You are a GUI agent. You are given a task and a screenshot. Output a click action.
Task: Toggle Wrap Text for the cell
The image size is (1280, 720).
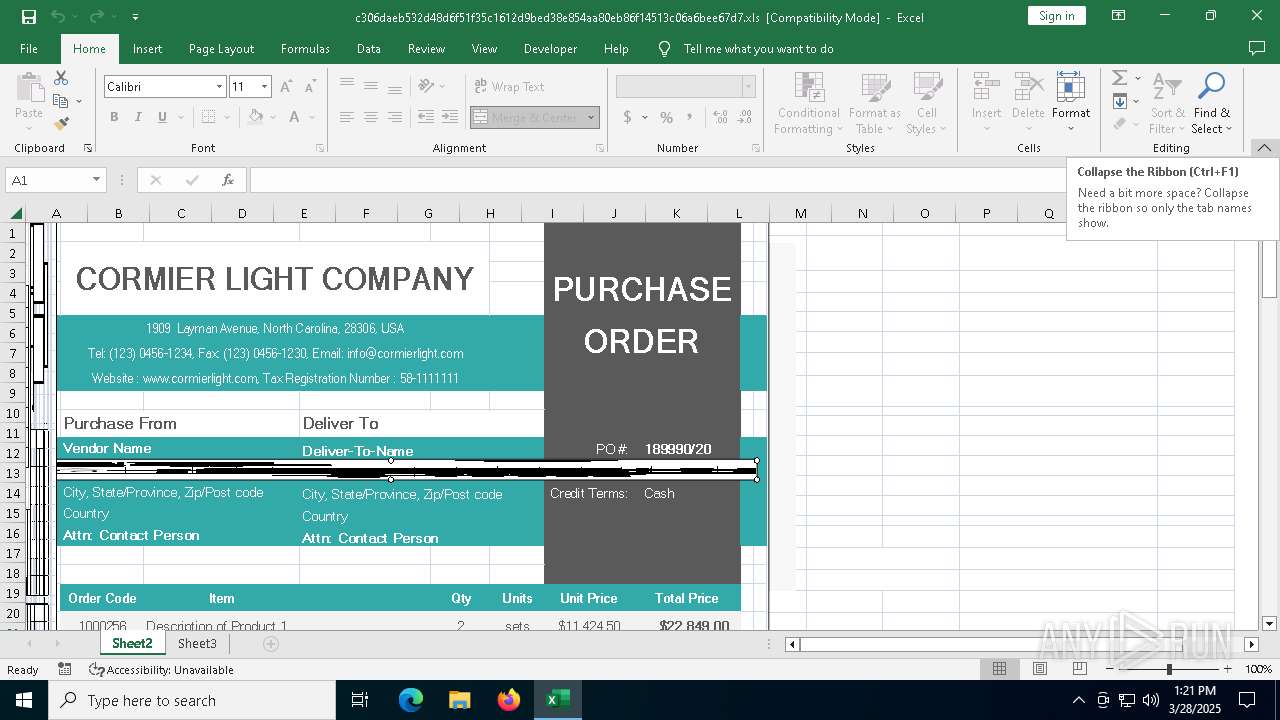[x=510, y=87]
